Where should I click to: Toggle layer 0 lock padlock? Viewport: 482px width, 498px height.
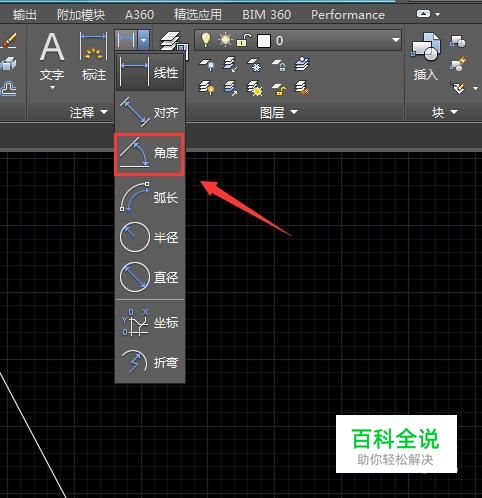click(244, 40)
